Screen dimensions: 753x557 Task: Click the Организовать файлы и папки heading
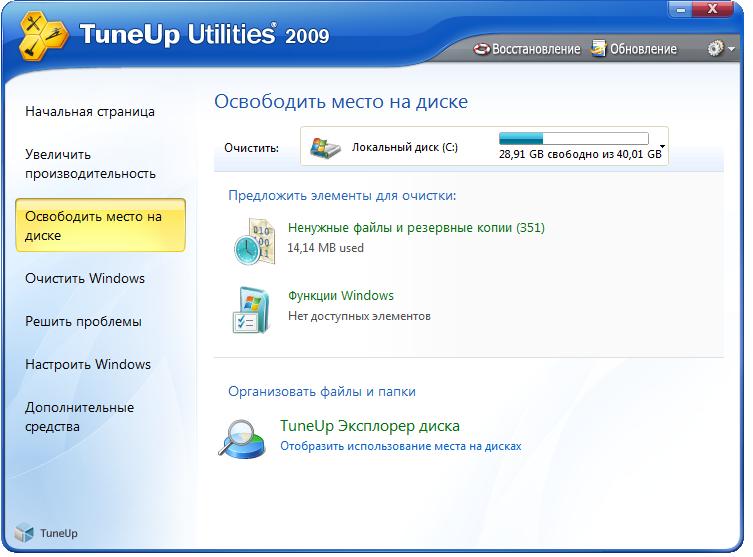(x=322, y=391)
